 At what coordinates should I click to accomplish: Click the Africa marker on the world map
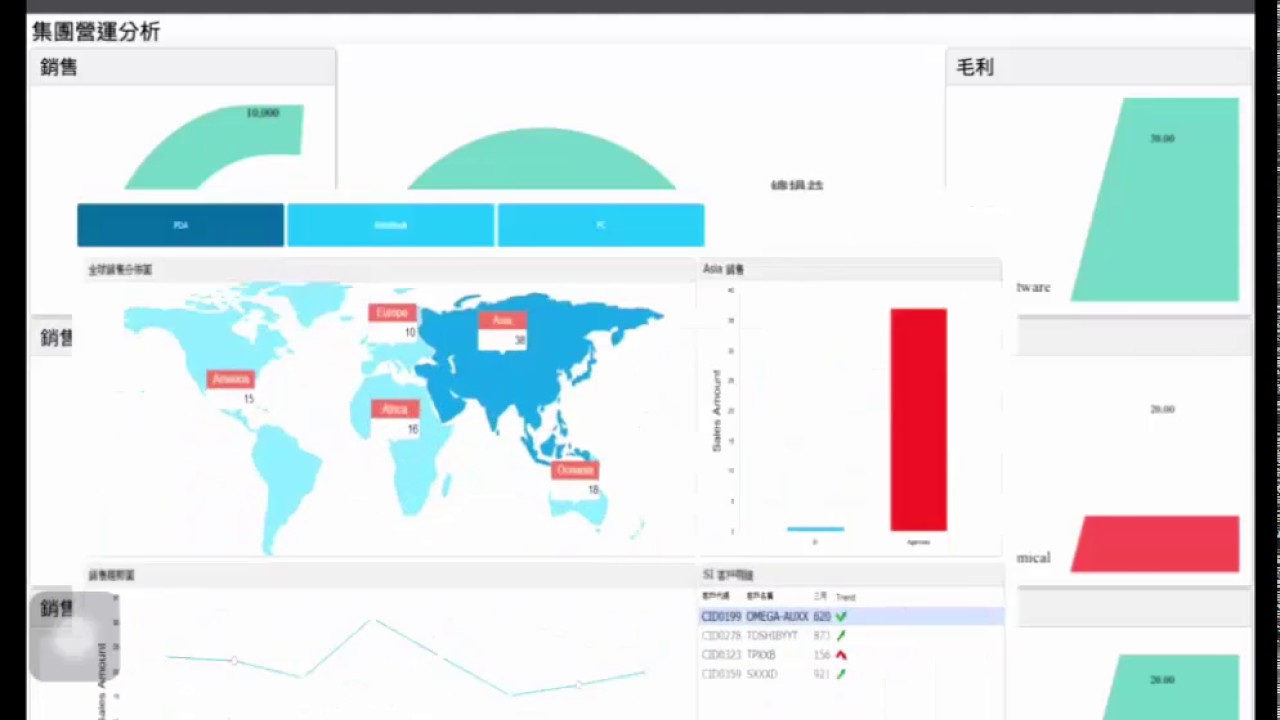pos(393,408)
